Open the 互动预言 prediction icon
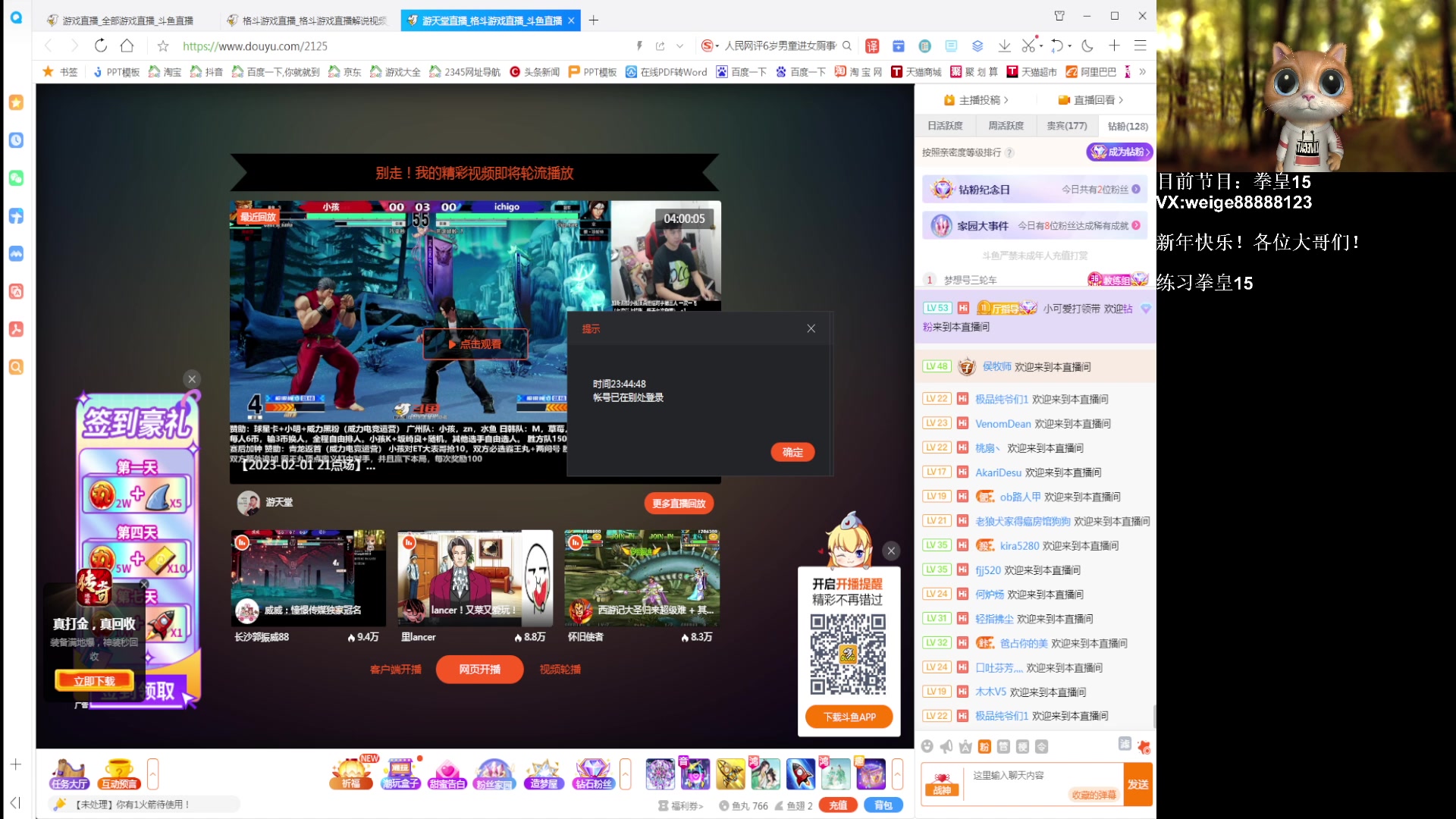1456x819 pixels. (119, 774)
